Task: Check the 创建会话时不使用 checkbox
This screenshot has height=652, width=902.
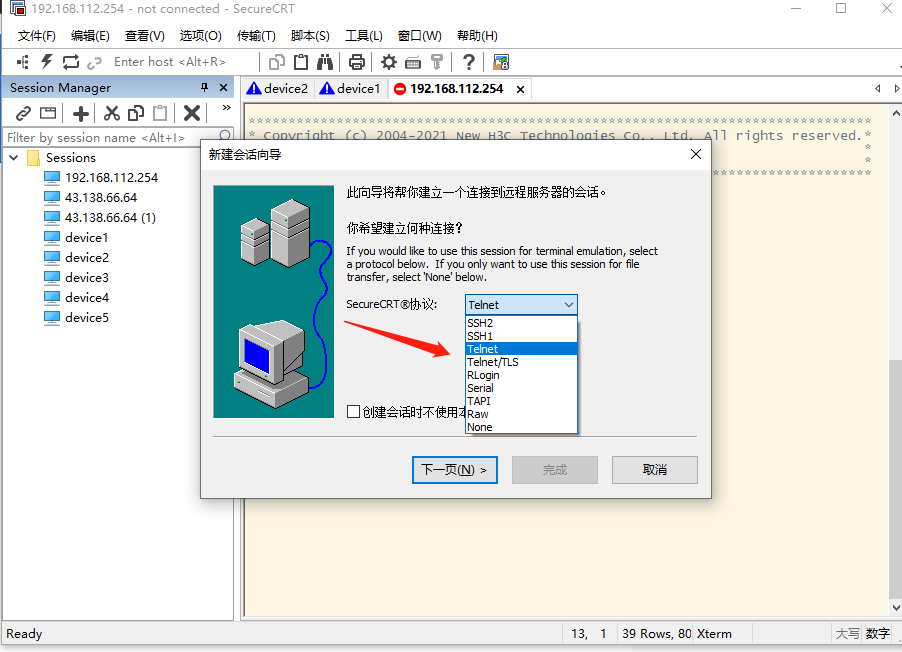Action: click(354, 411)
